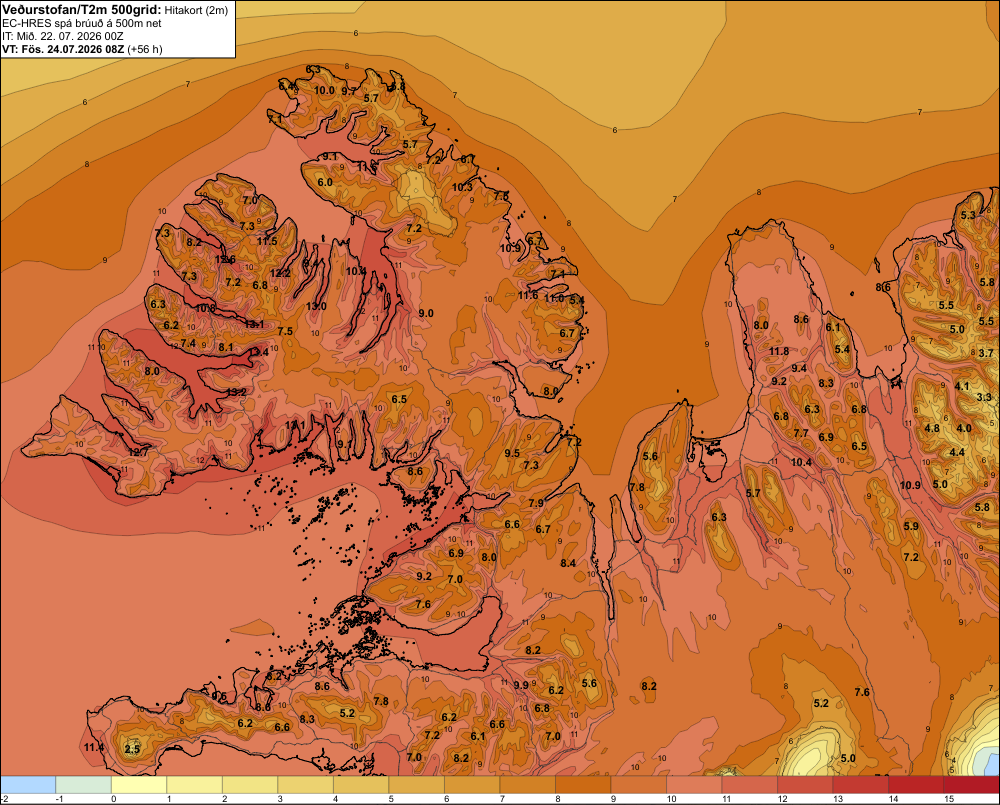The width and height of the screenshot is (1000, 805).
Task: Select the '10.0' temperature value
Action: (x=324, y=90)
